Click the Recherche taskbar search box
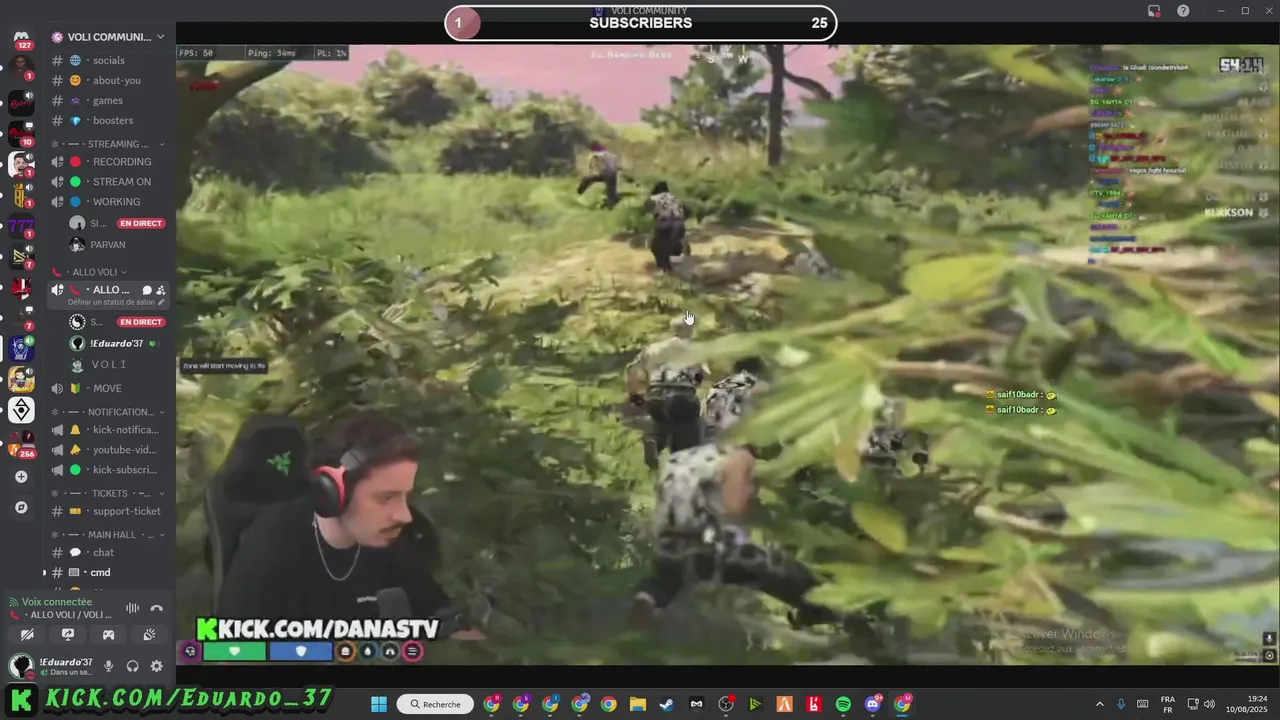This screenshot has width=1280, height=720. coord(435,704)
